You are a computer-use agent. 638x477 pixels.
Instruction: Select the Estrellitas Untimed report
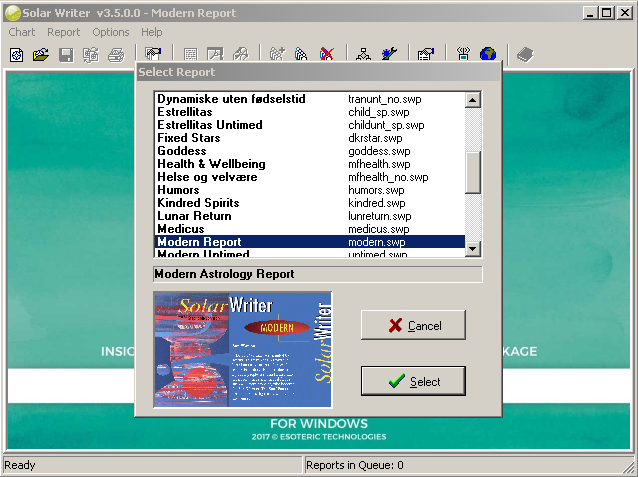pyautogui.click(x=310, y=125)
